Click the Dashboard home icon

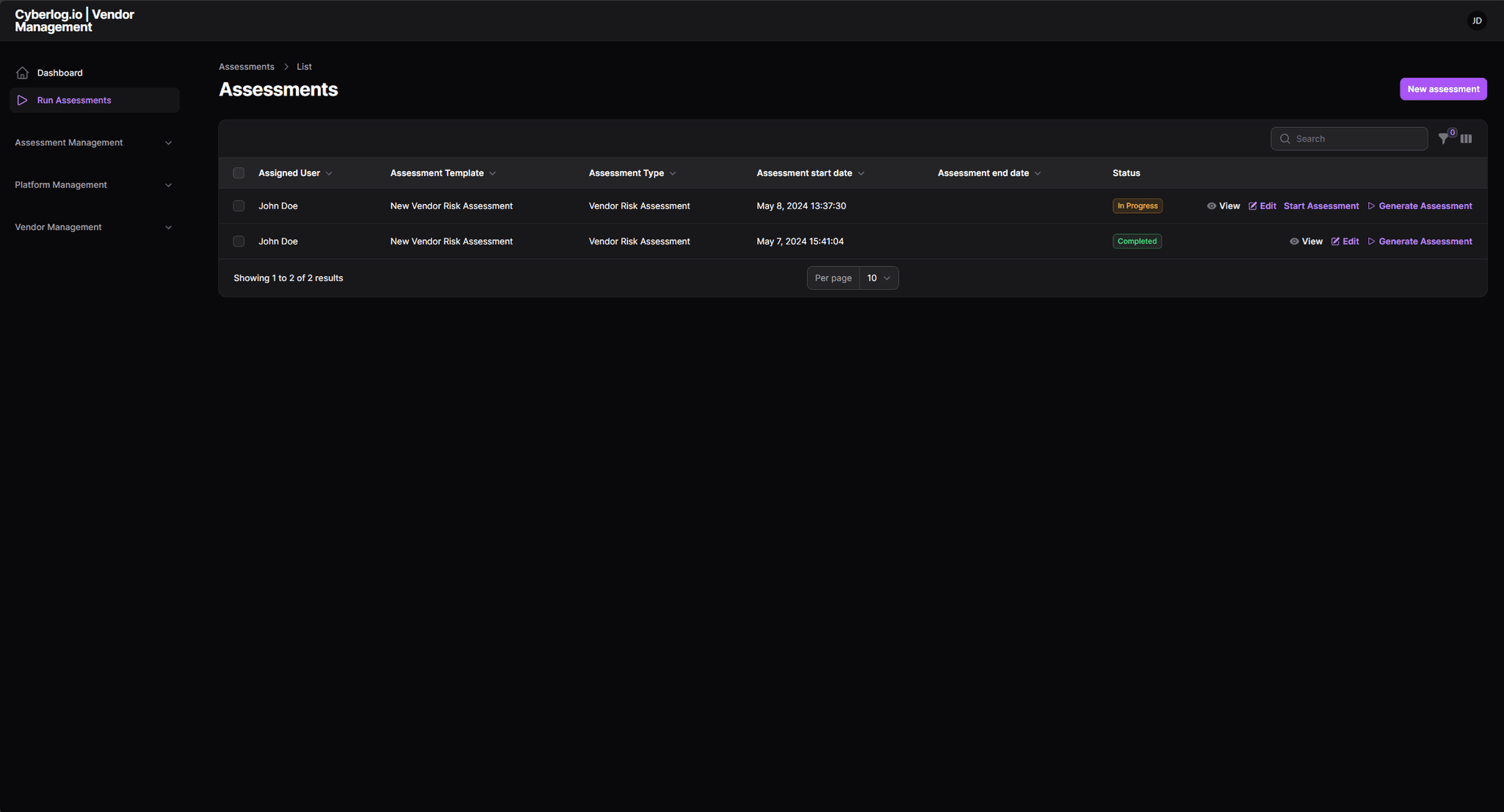(22, 72)
